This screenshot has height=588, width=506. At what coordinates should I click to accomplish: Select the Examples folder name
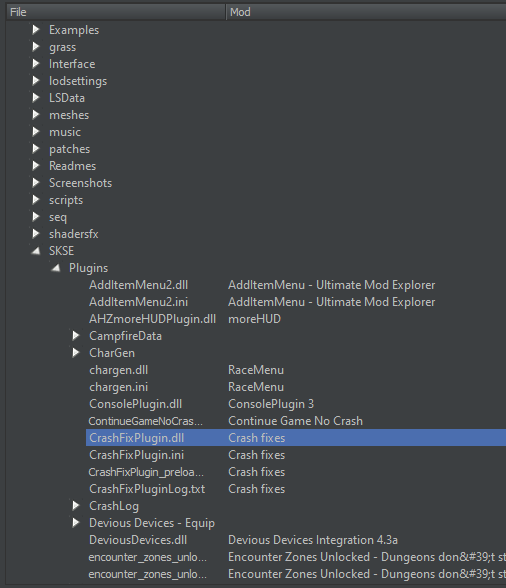(x=74, y=30)
